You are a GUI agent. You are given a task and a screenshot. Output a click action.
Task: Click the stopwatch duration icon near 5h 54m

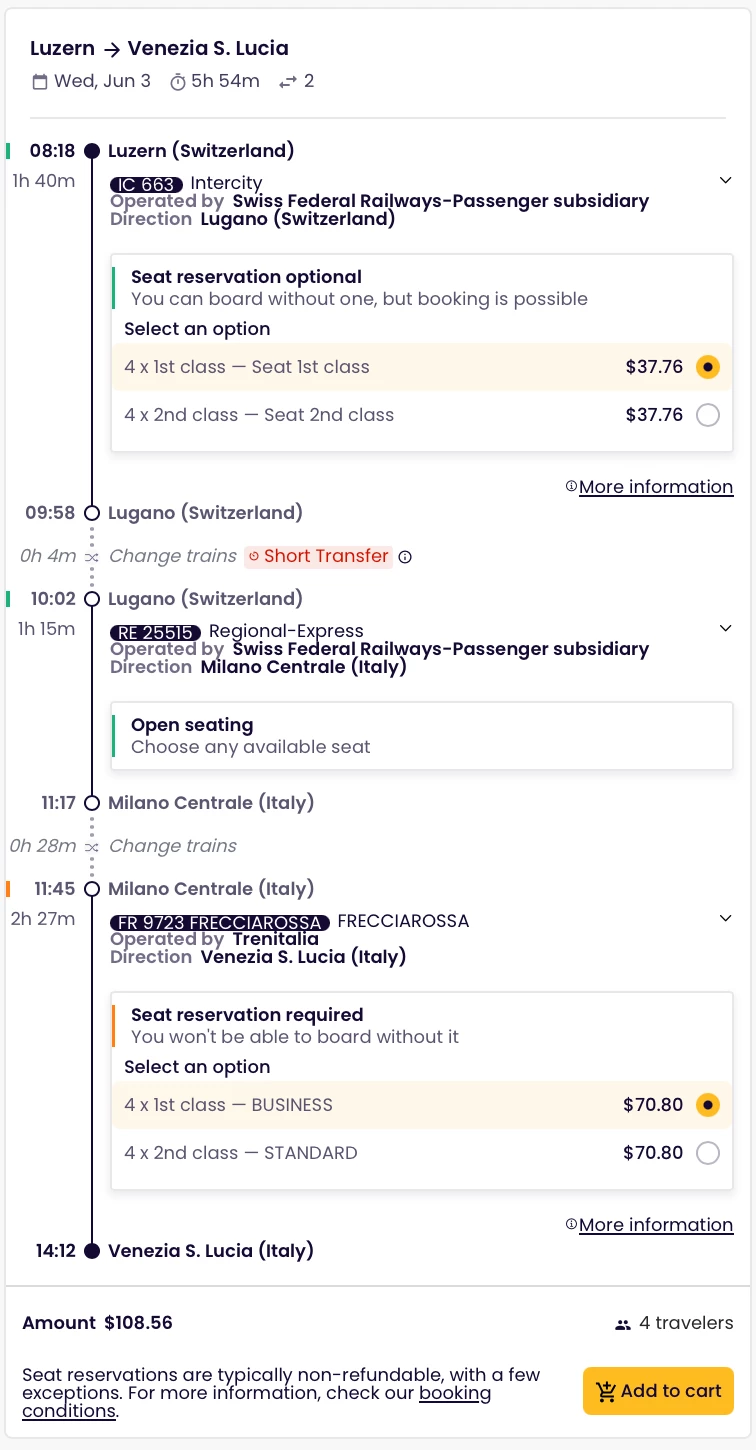(x=178, y=82)
